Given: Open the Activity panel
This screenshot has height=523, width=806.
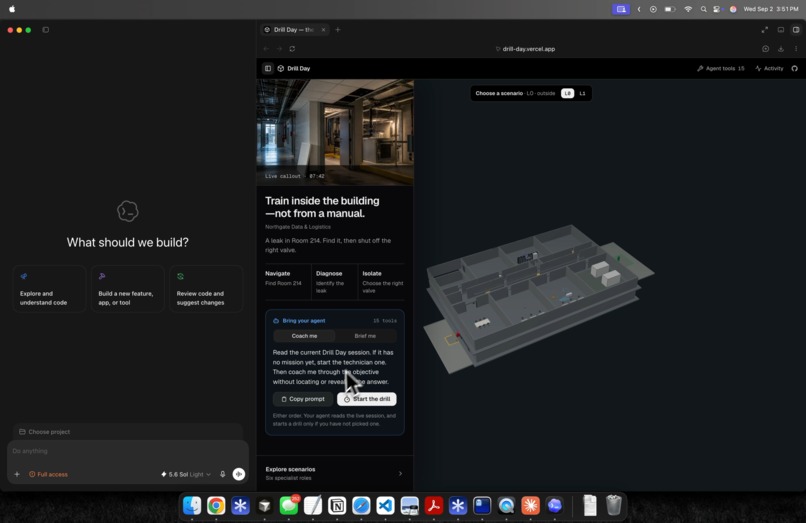Looking at the screenshot, I should (769, 68).
